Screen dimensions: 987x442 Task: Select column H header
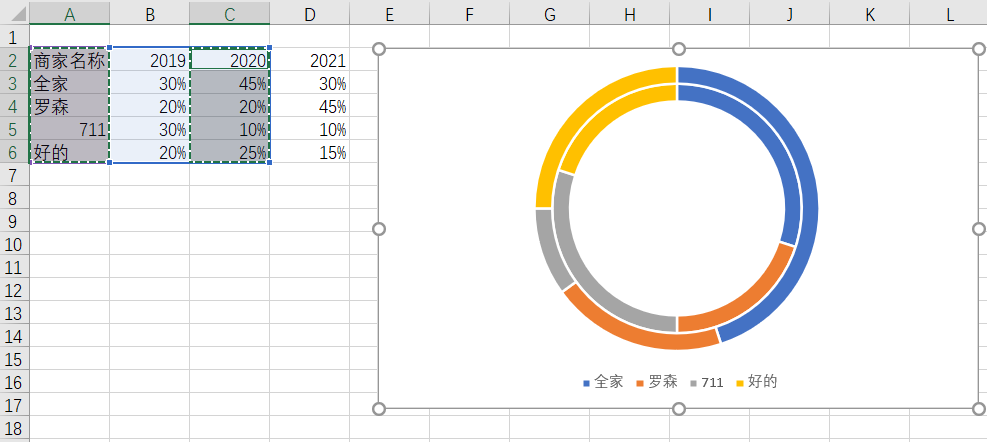pos(629,14)
